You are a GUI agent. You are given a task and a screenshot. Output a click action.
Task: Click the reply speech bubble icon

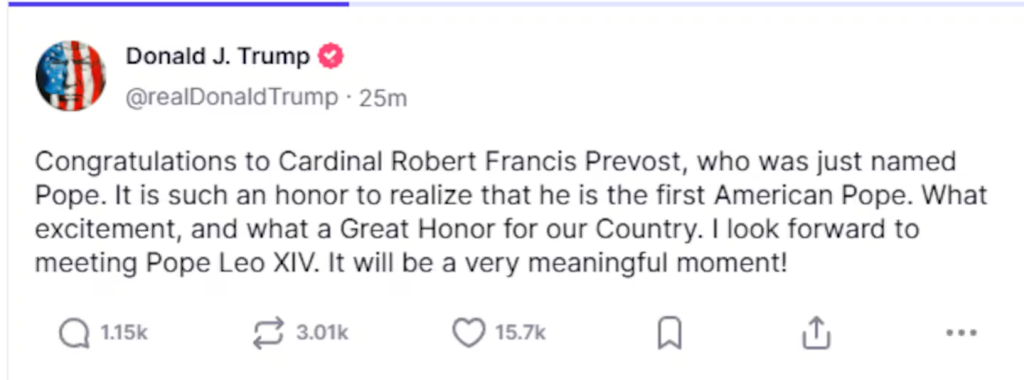pyautogui.click(x=74, y=334)
